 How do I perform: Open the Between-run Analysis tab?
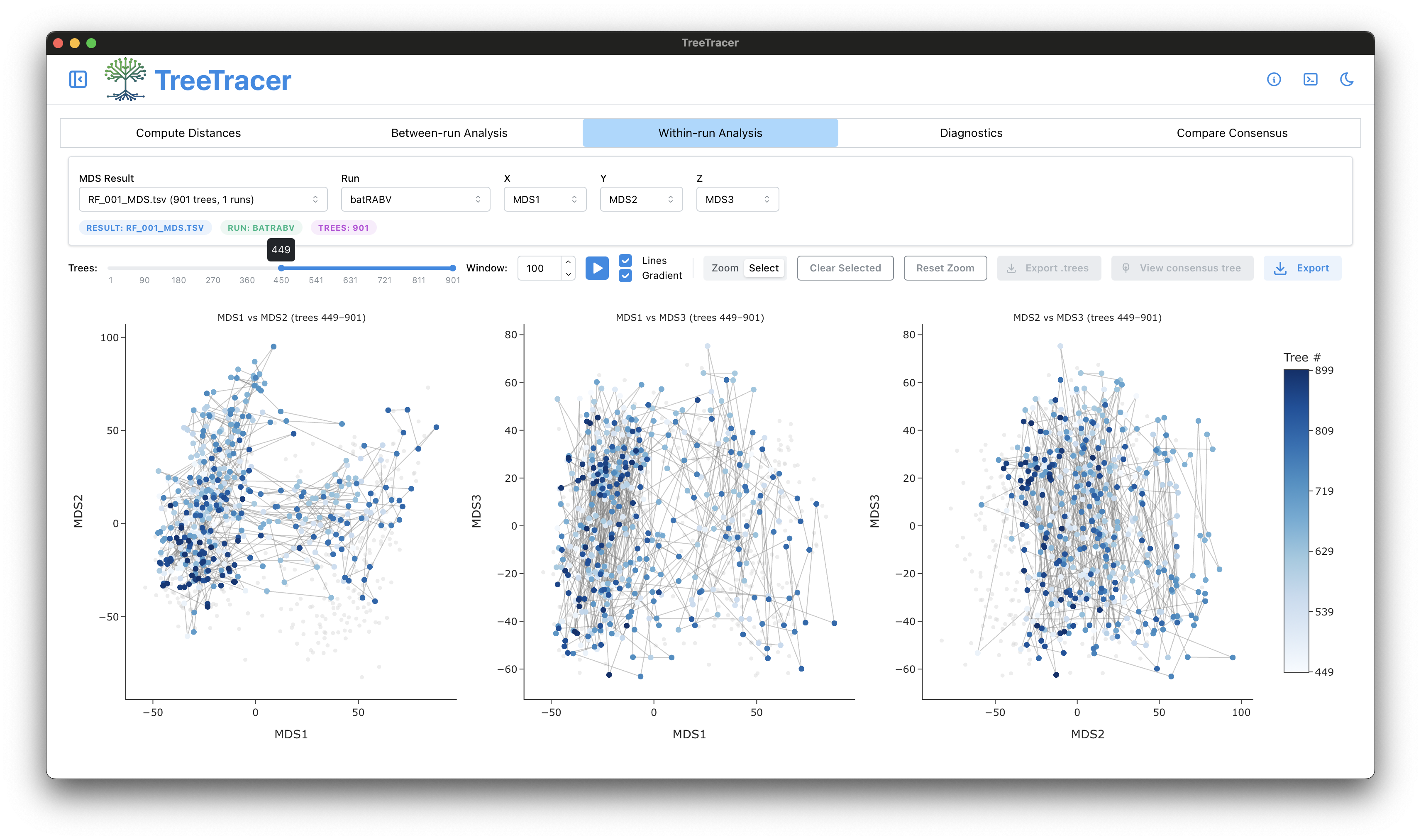point(449,133)
